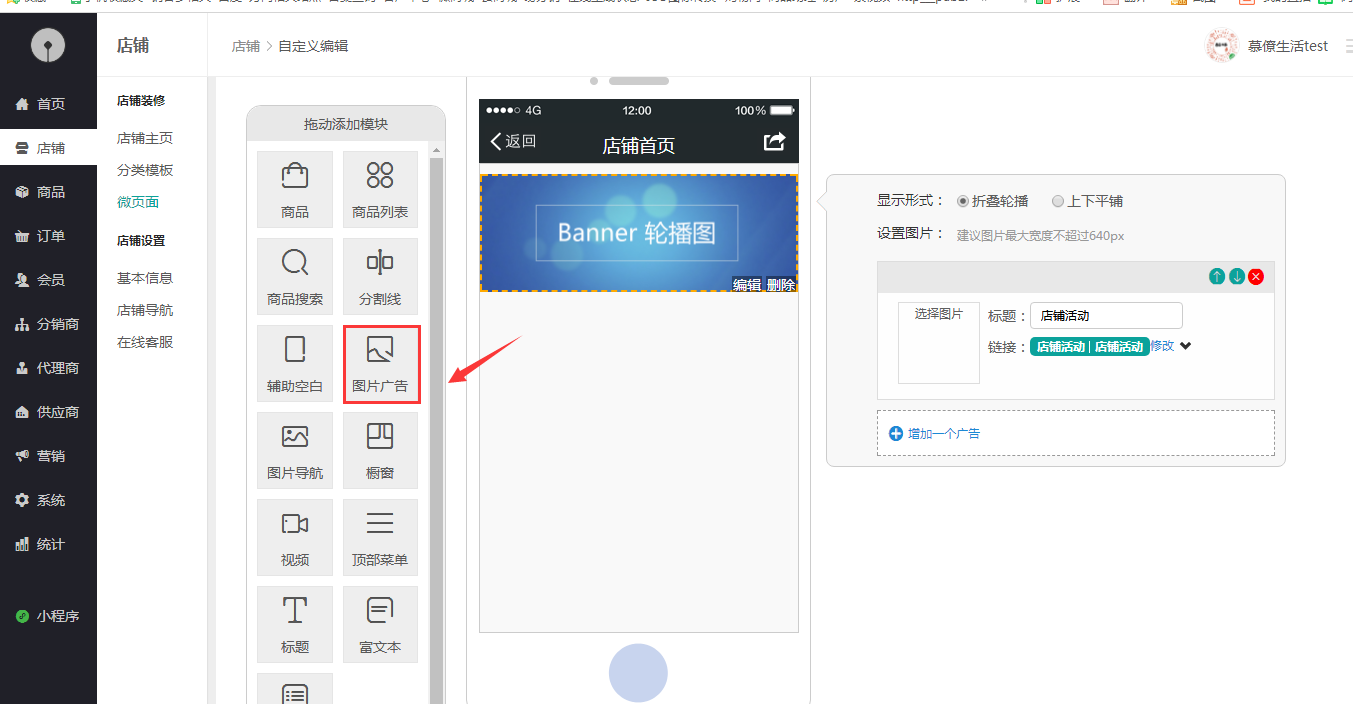1353x704 pixels.
Task: Expand the link dropdown arrow next to 修改
Action: (x=1186, y=346)
